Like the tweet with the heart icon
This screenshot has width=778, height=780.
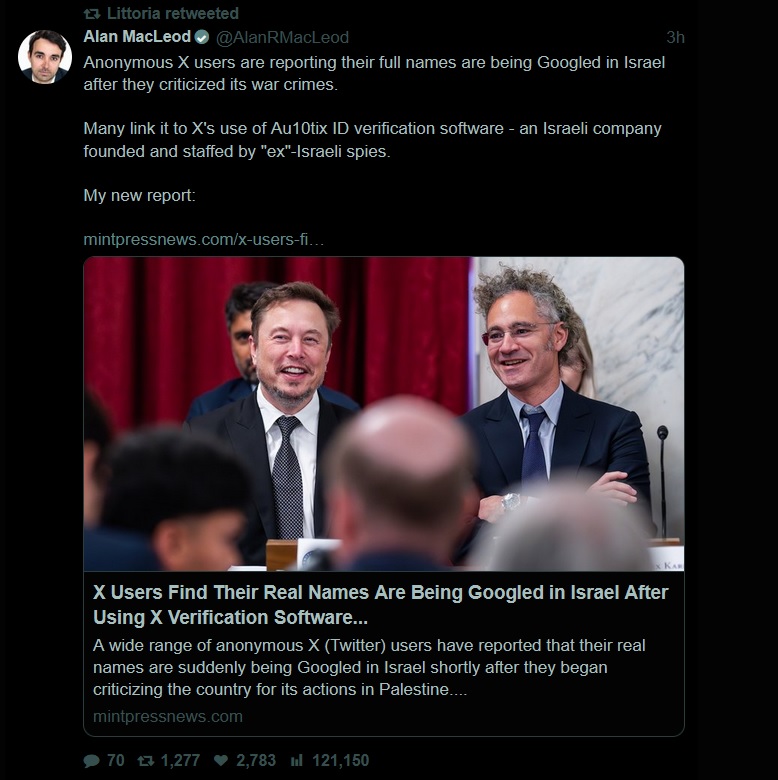pos(220,761)
